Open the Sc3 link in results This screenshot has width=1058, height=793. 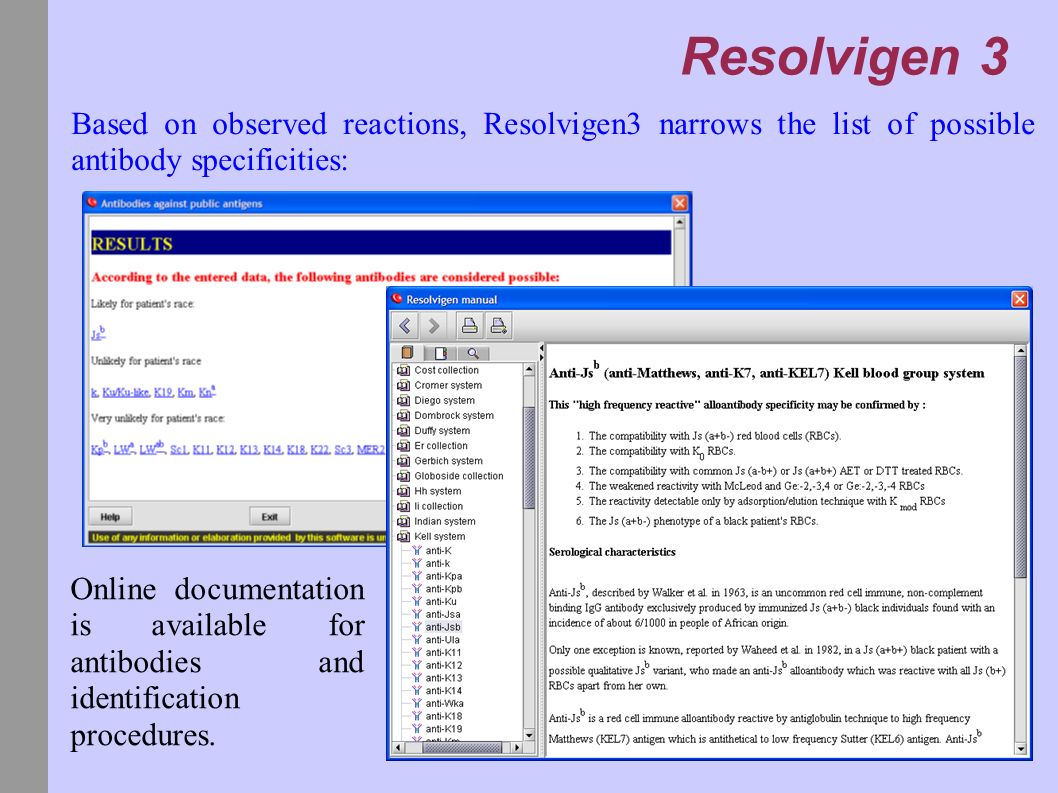coord(343,449)
